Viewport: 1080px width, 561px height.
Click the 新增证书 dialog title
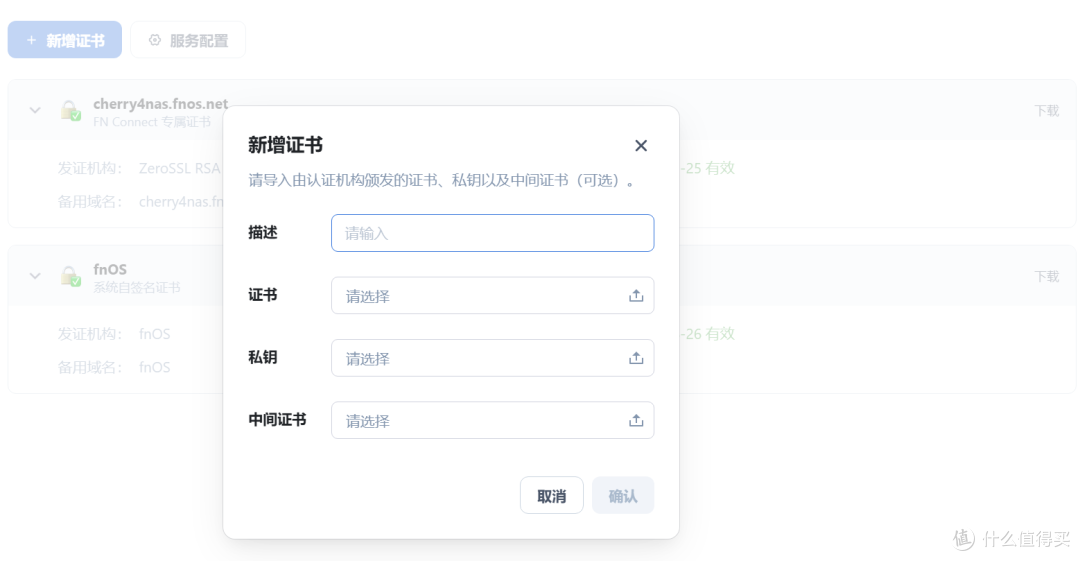tap(285, 145)
